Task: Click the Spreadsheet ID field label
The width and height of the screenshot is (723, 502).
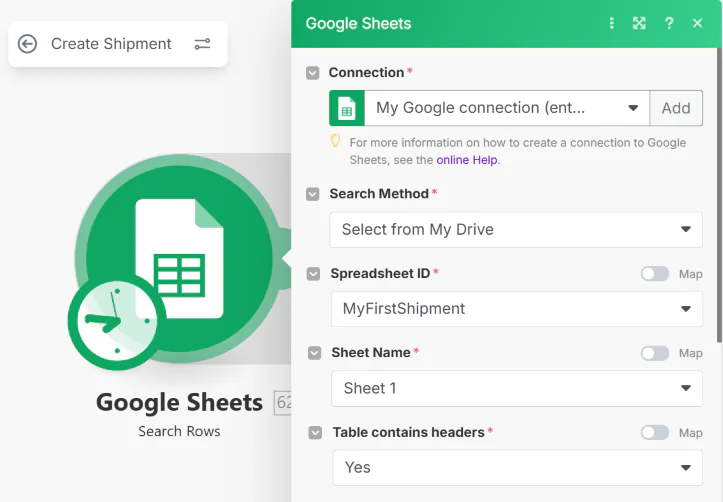Action: (x=380, y=274)
